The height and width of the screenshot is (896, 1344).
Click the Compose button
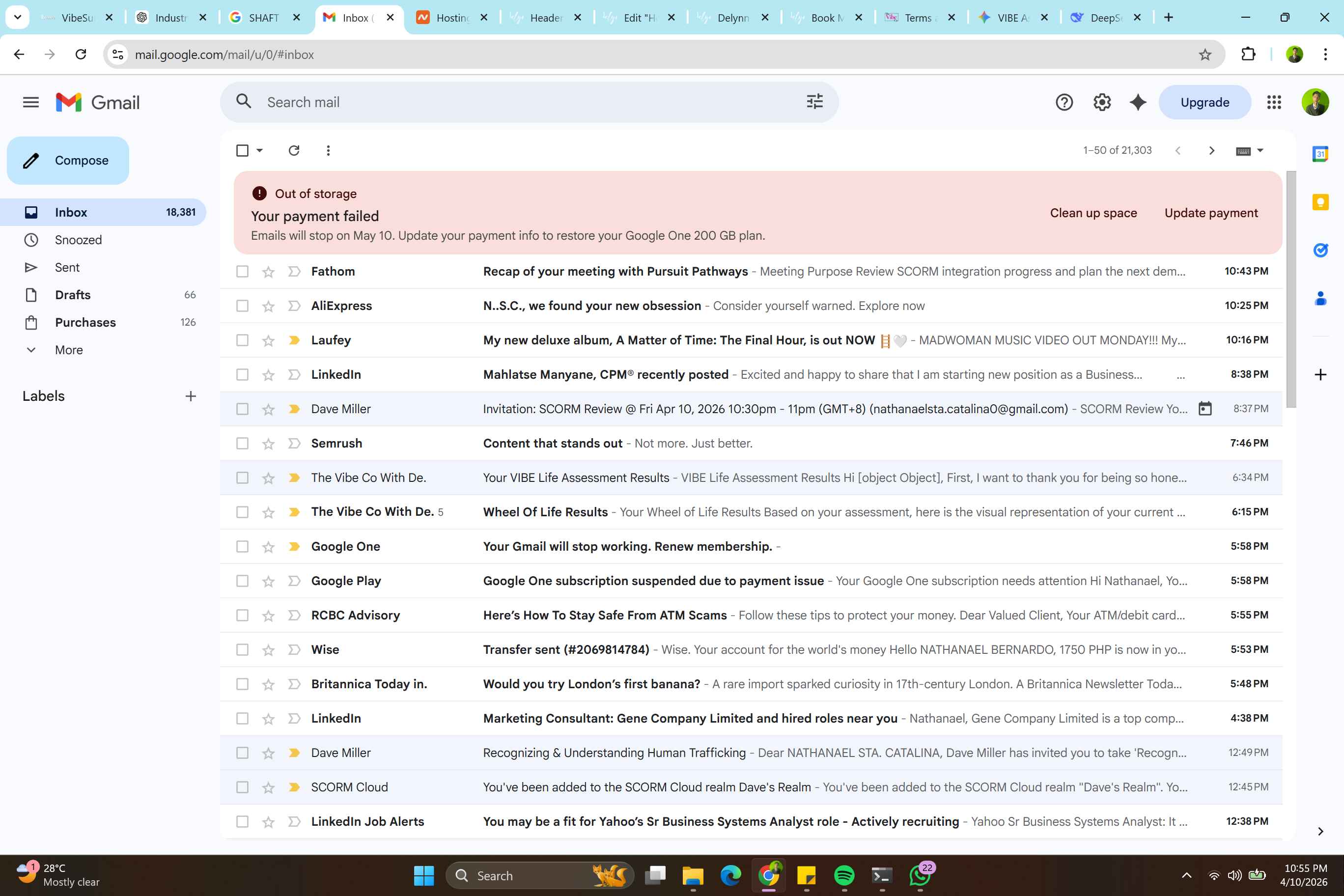click(67, 161)
